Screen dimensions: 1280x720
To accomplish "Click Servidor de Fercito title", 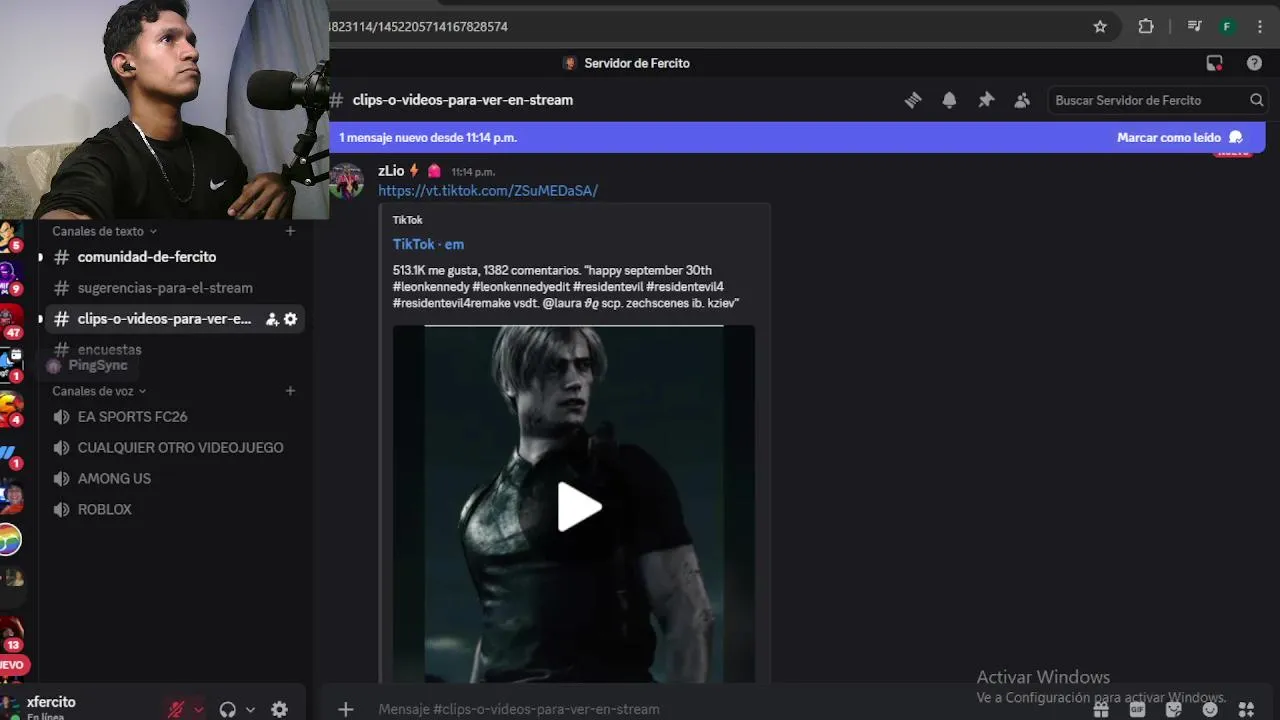I will pyautogui.click(x=637, y=63).
